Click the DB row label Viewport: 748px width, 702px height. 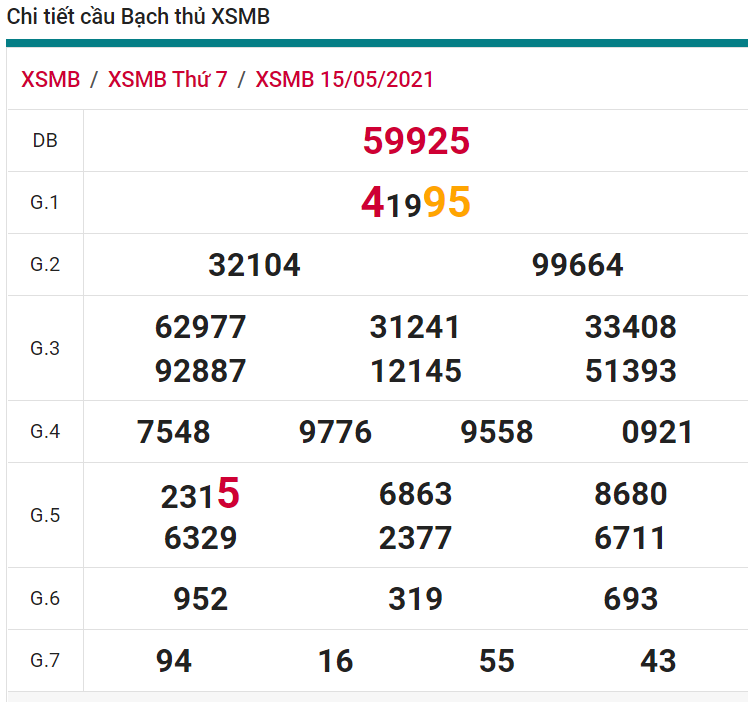[x=45, y=141]
